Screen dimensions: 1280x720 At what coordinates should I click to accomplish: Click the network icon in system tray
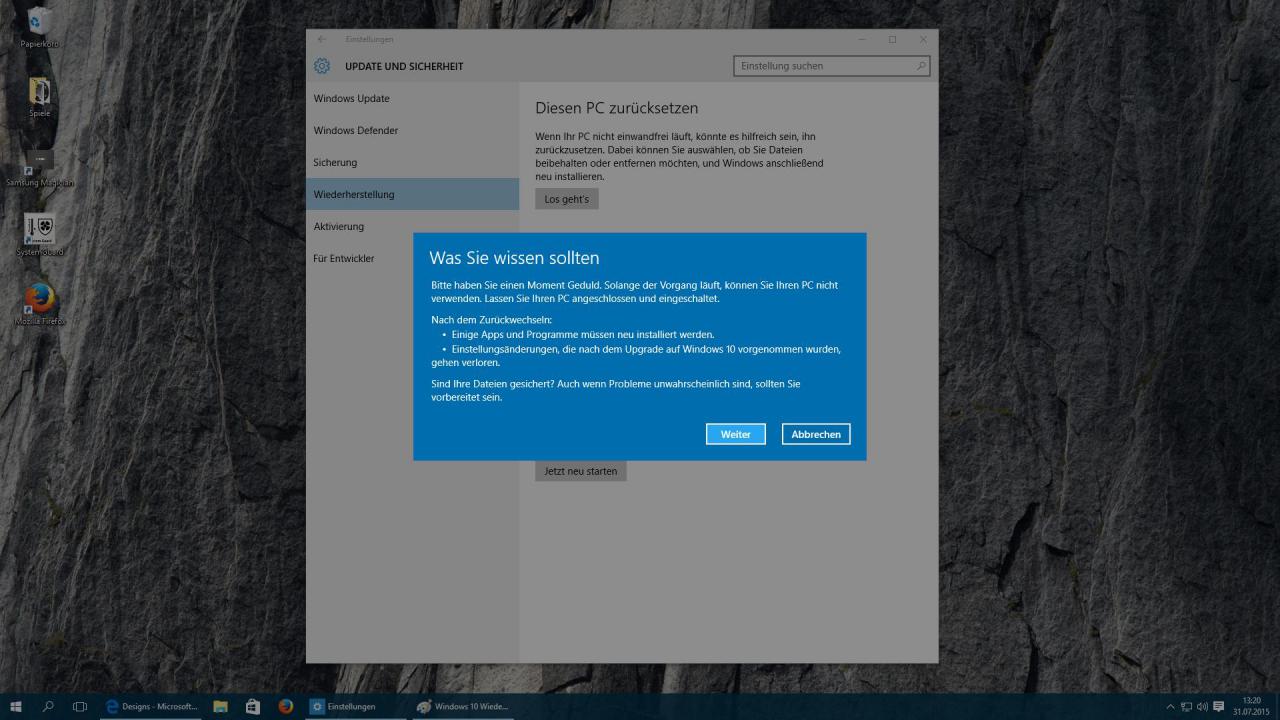[x=1186, y=707]
